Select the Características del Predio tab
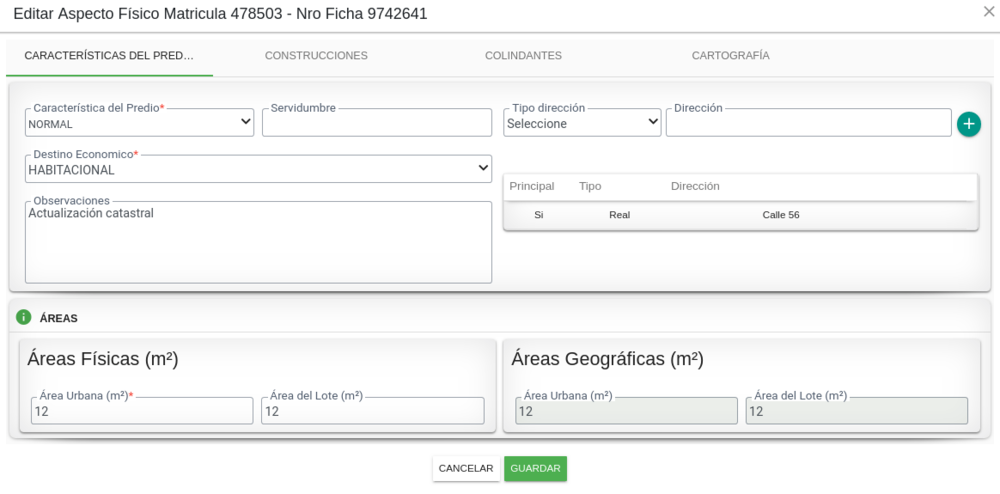This screenshot has height=494, width=1000. tap(109, 56)
